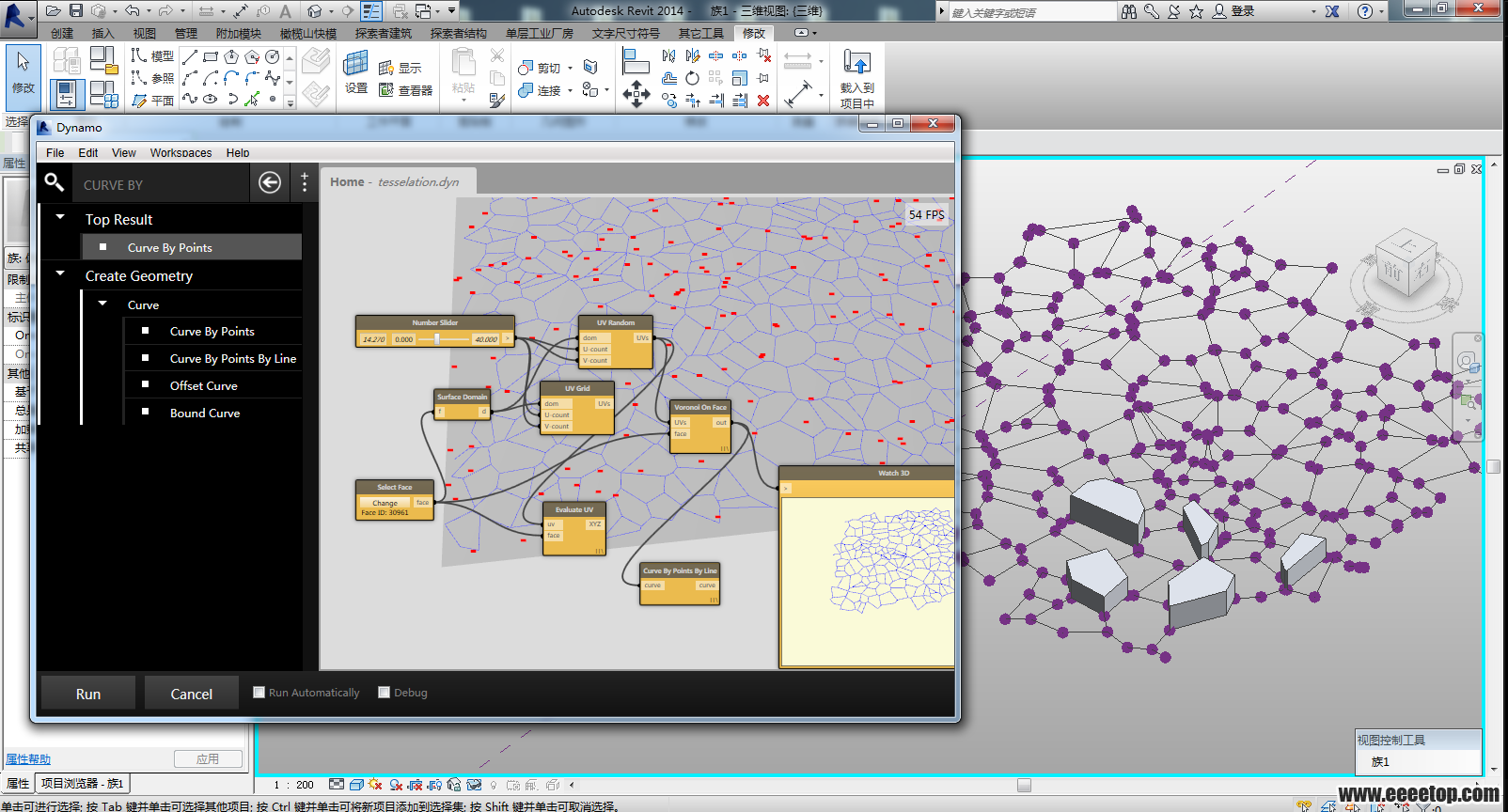Click the Sun Path icon in view control bar

point(376,785)
